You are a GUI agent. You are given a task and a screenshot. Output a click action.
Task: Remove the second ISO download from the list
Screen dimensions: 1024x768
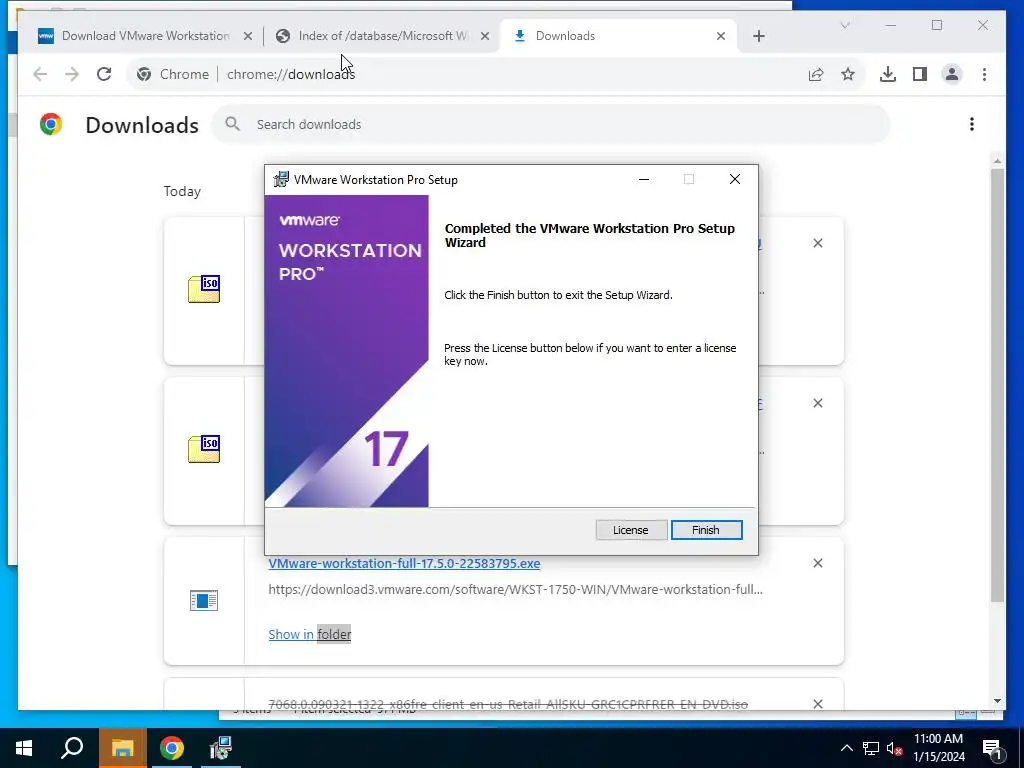tap(818, 403)
